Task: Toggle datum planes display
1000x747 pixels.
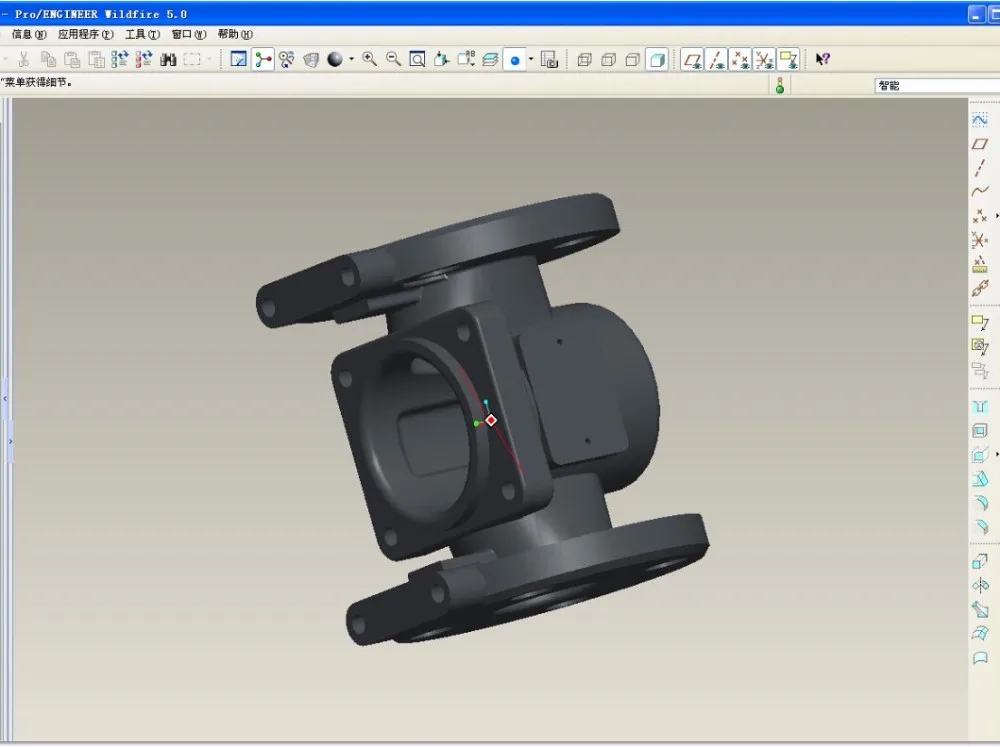Action: 692,60
